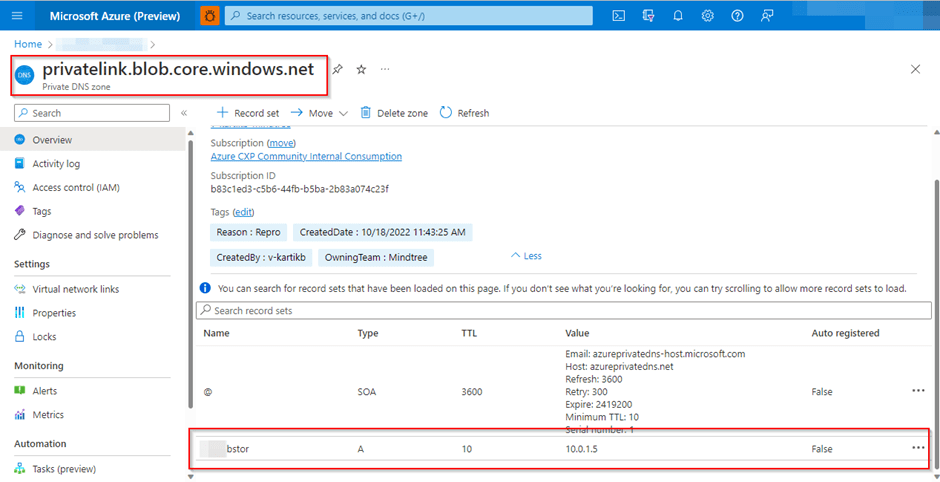This screenshot has height=482, width=940.
Task: Open portal settings gear
Action: pyautogui.click(x=707, y=16)
